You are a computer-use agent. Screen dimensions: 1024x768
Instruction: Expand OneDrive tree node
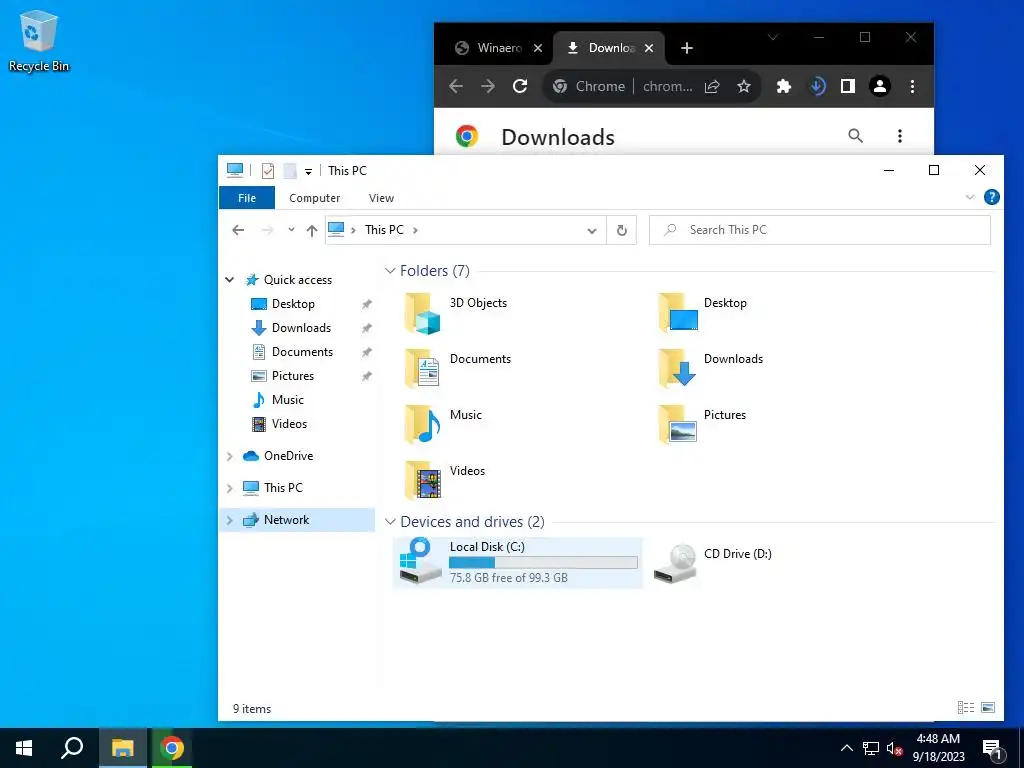tap(230, 456)
